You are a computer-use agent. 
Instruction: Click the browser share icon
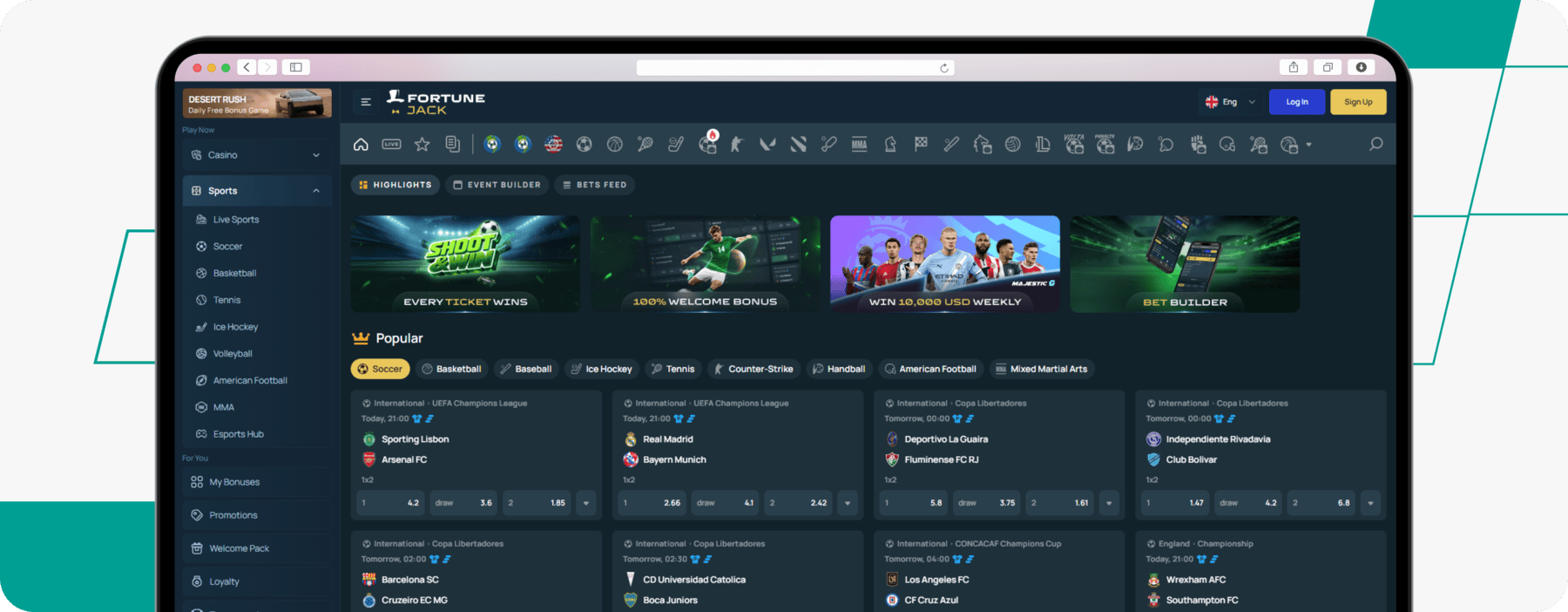(x=1294, y=67)
